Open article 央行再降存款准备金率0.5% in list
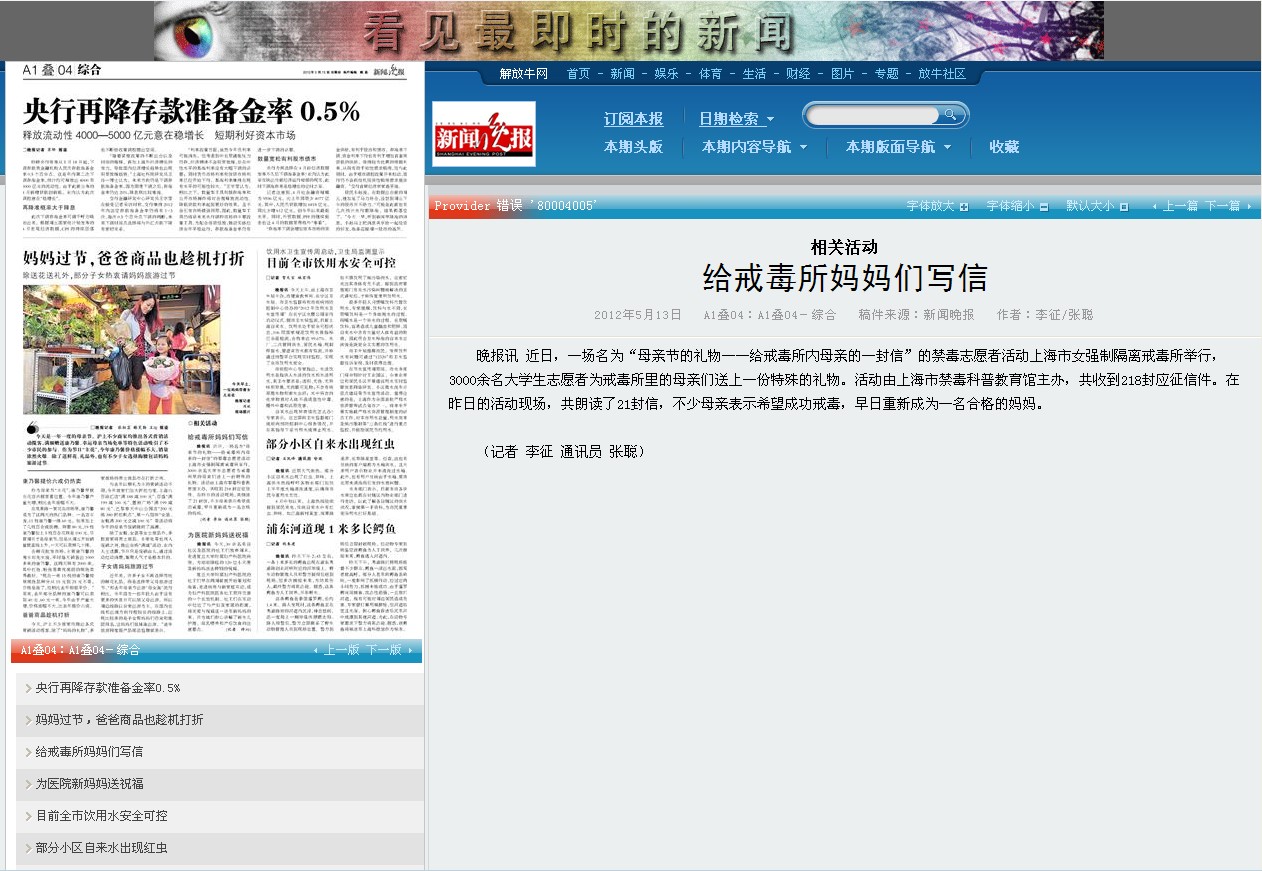Screen dimensions: 1262x871 [x=108, y=688]
